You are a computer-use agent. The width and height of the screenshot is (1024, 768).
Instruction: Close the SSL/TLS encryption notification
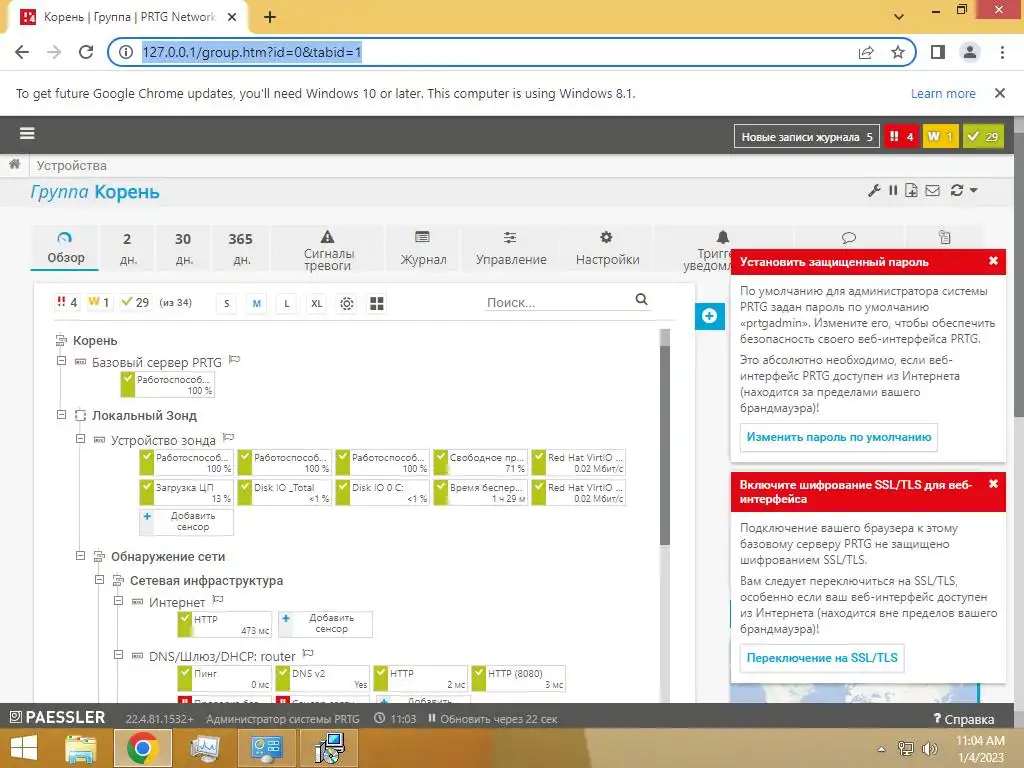pos(993,484)
